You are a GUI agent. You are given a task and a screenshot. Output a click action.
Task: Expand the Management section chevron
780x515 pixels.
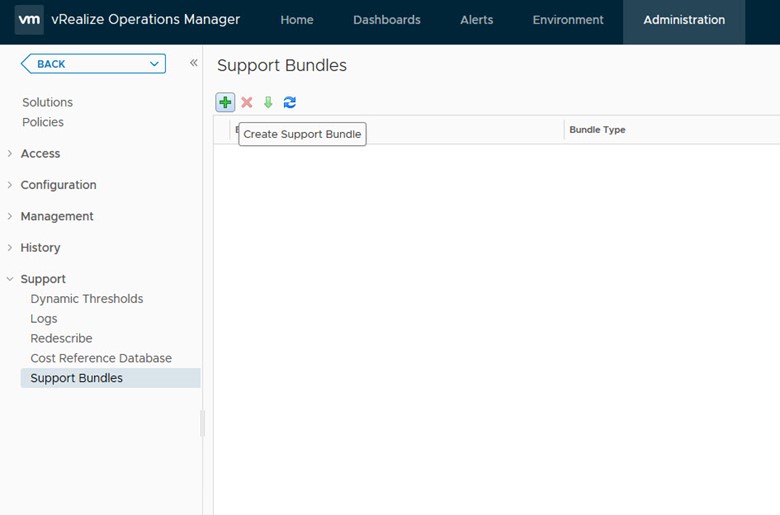[x=9, y=216]
